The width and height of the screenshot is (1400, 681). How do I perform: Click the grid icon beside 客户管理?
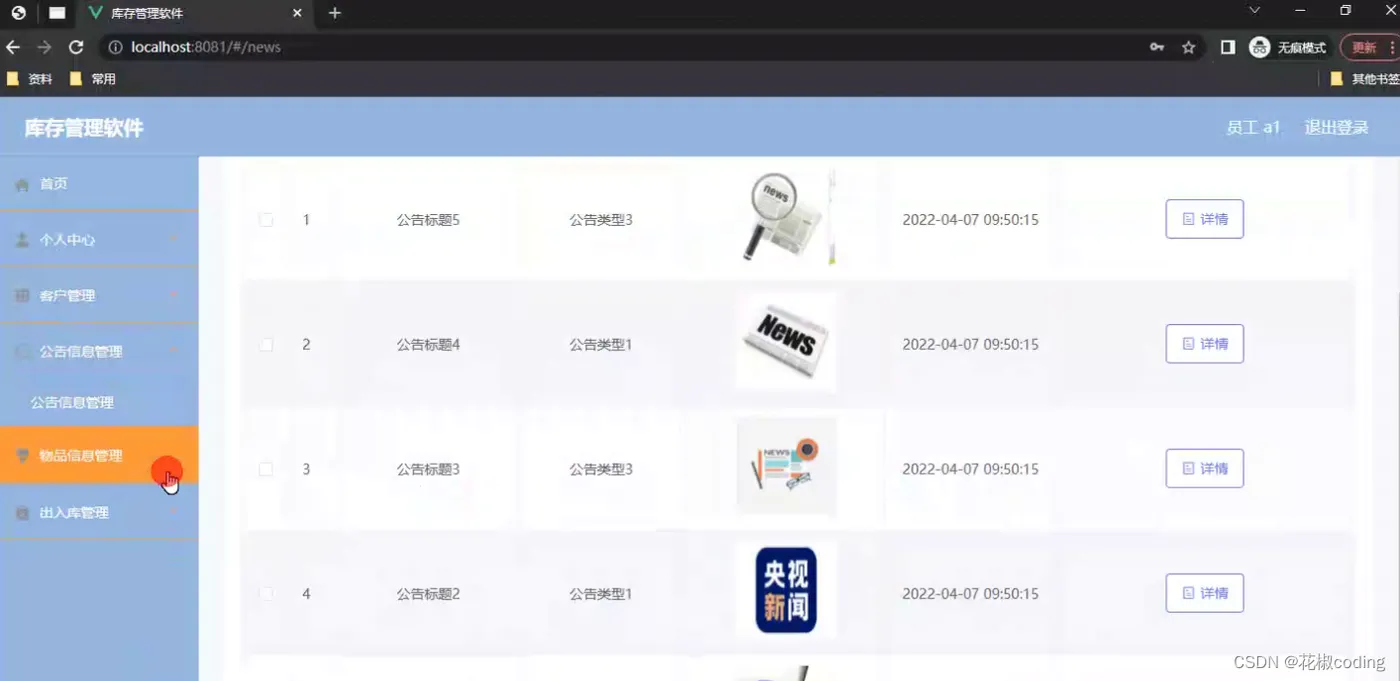22,296
